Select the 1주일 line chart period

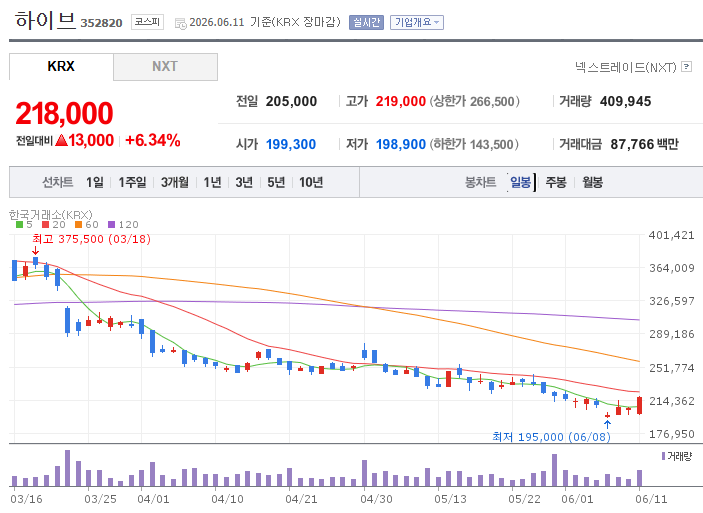132,182
